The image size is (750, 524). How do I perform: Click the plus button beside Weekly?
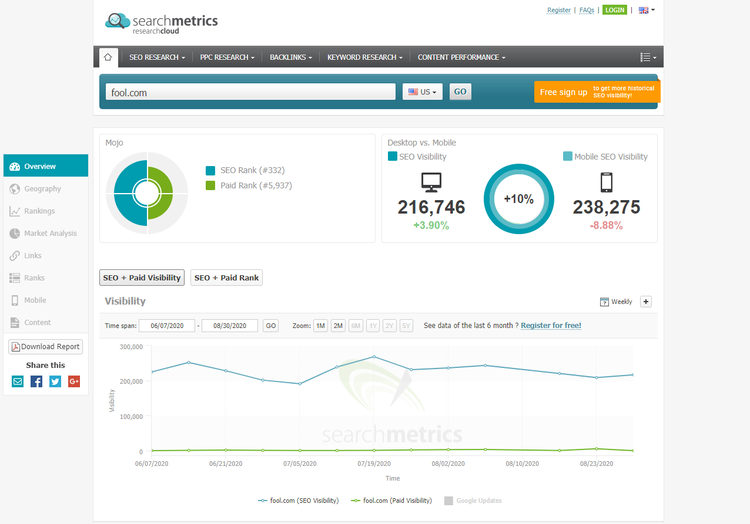(x=646, y=302)
